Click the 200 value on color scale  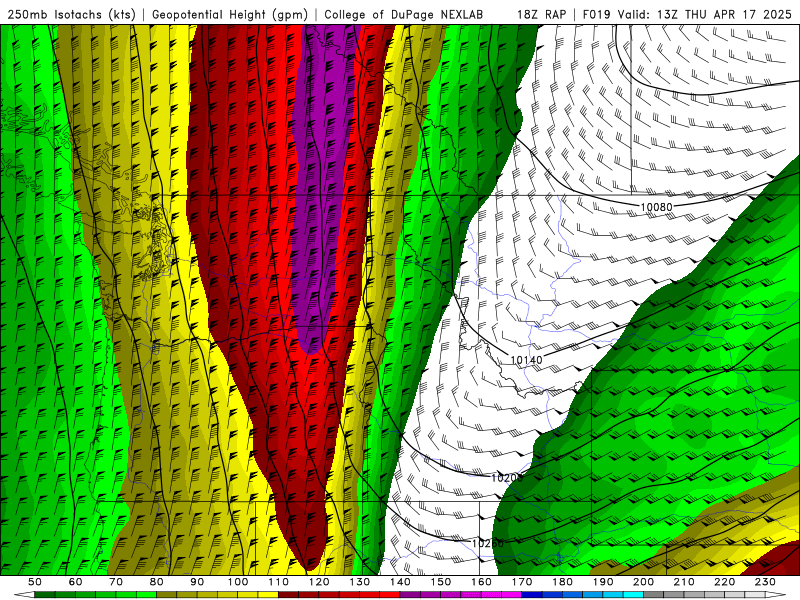point(643,582)
